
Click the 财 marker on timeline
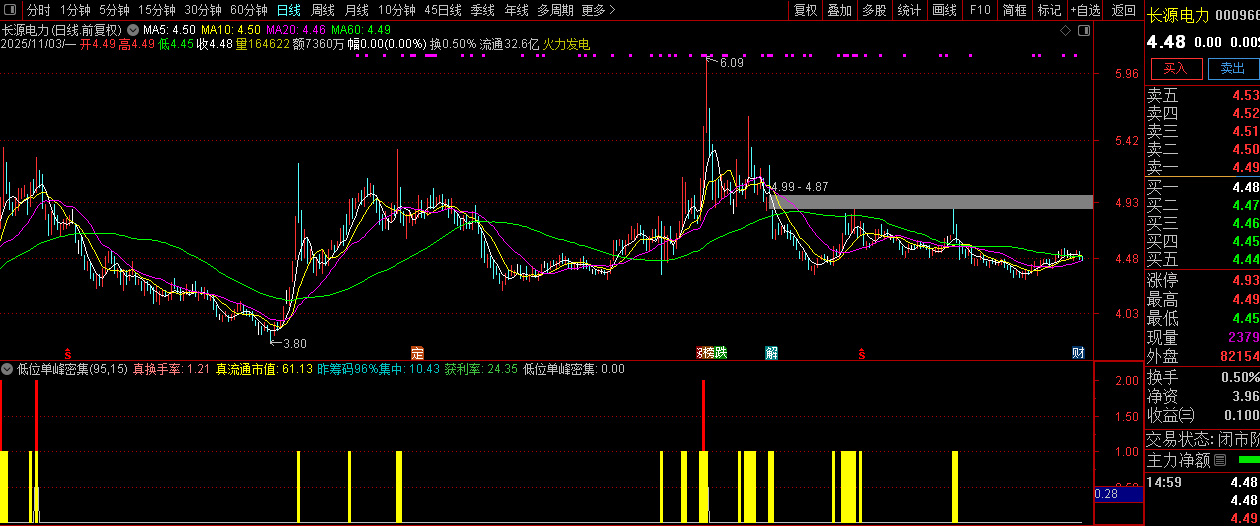[1078, 353]
